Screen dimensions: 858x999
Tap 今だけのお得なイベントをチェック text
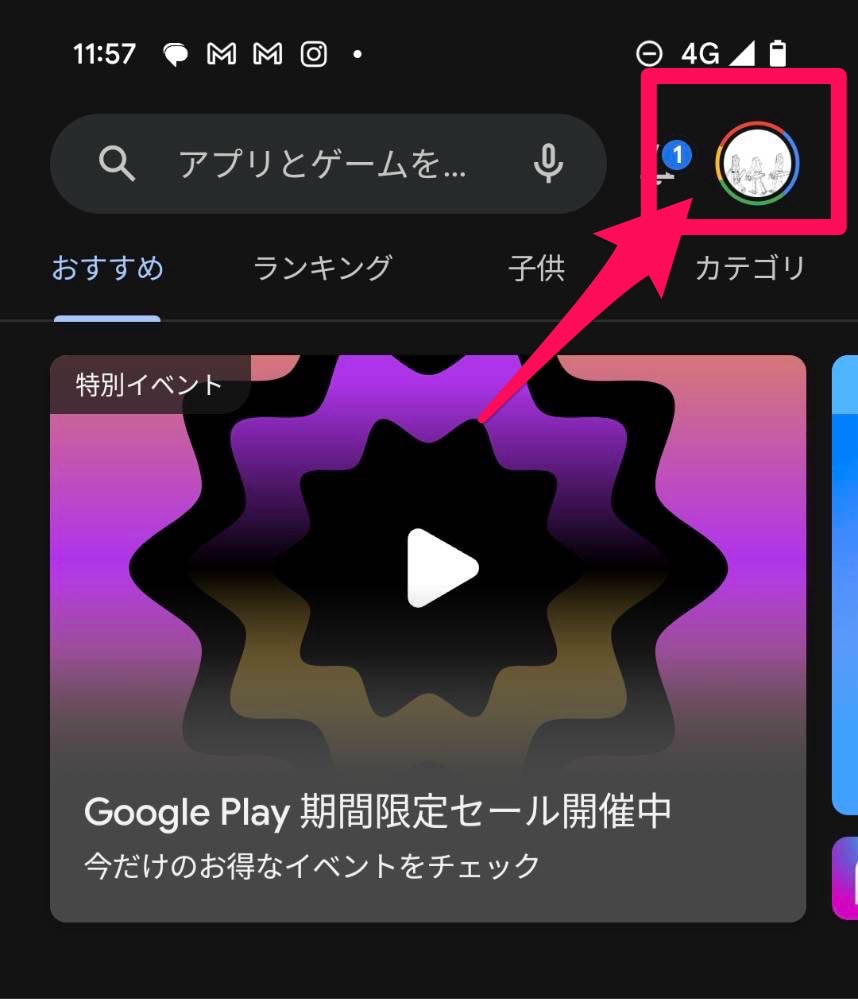312,866
